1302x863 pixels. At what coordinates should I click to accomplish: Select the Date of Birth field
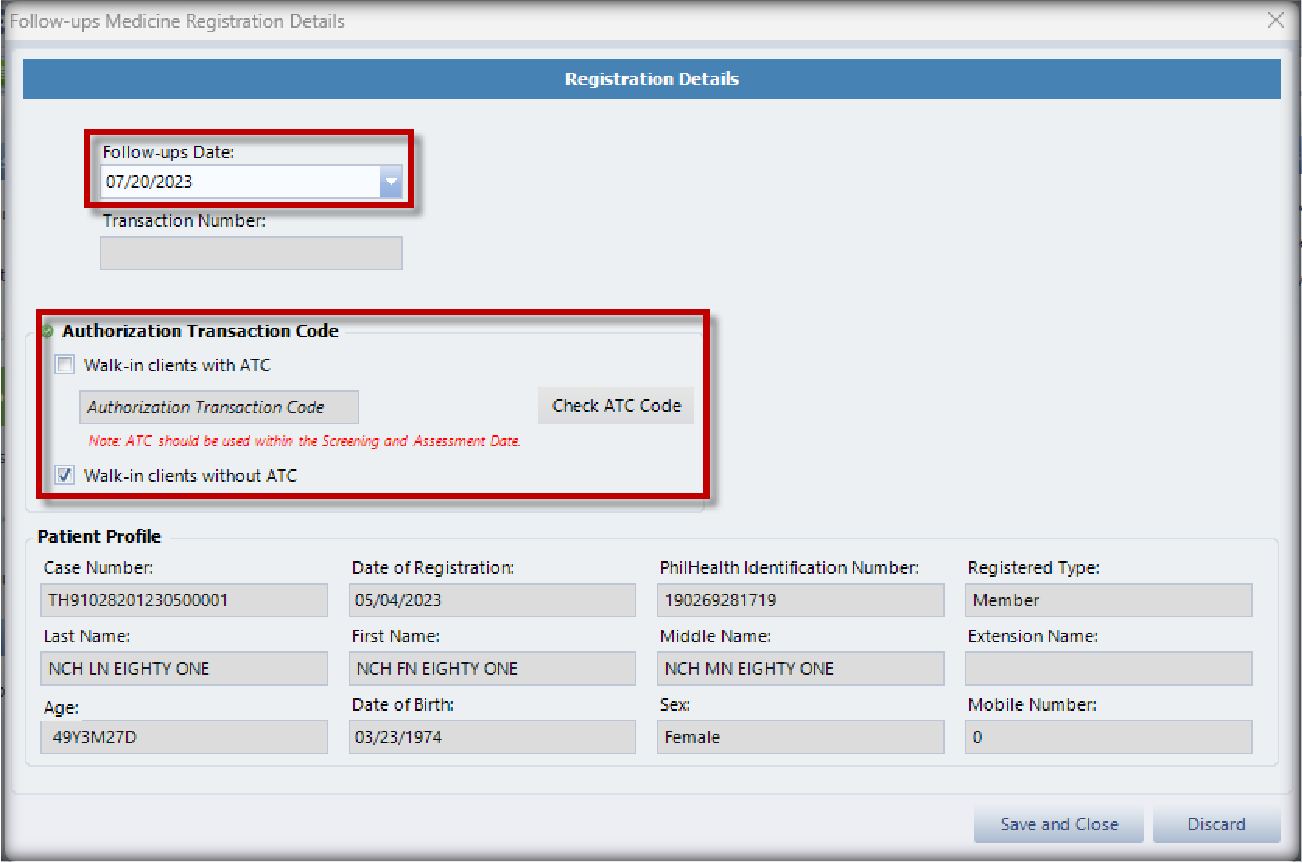point(492,737)
